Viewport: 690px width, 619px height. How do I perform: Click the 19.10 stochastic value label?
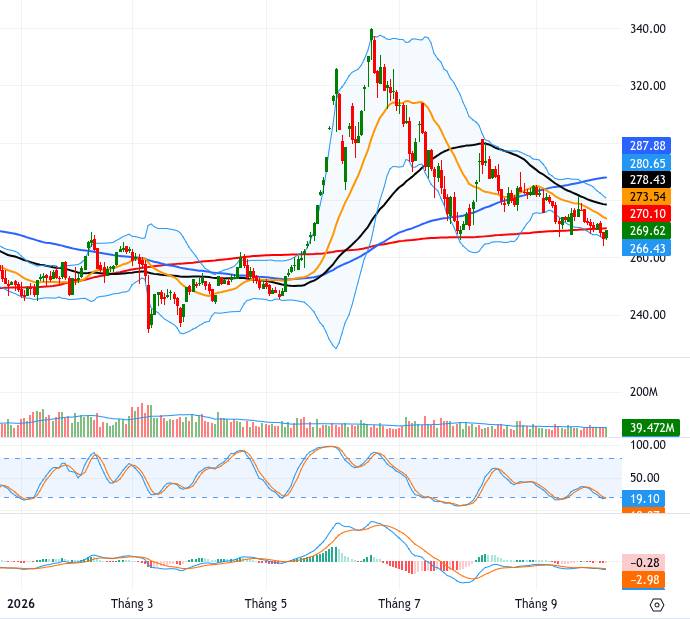point(643,499)
